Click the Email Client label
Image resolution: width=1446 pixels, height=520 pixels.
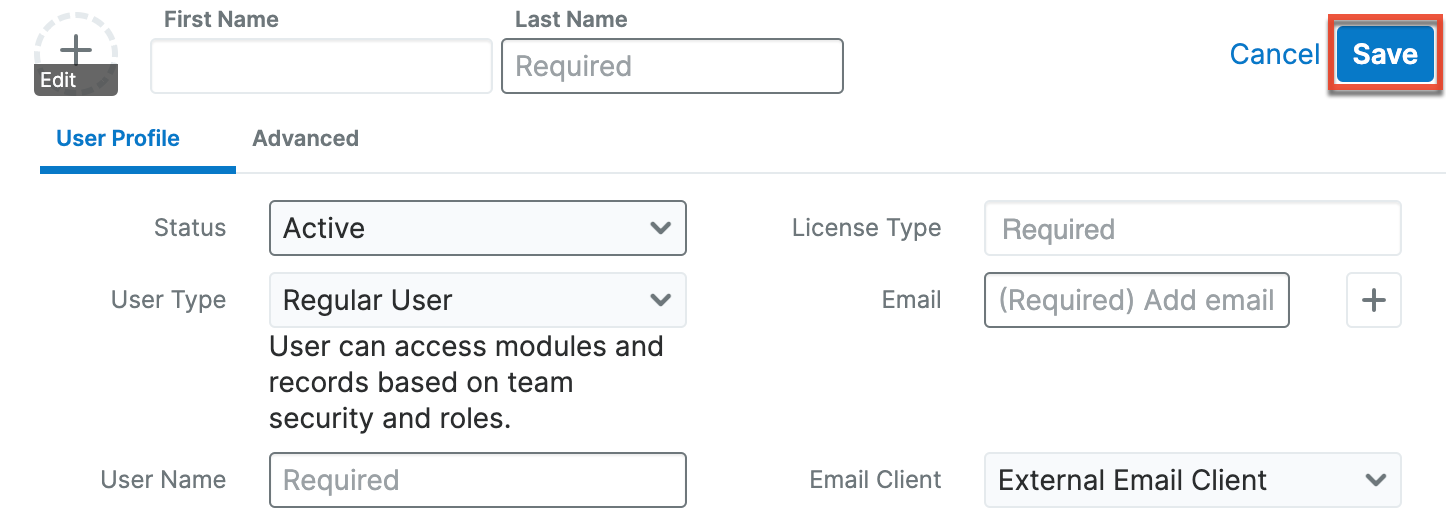(x=875, y=480)
